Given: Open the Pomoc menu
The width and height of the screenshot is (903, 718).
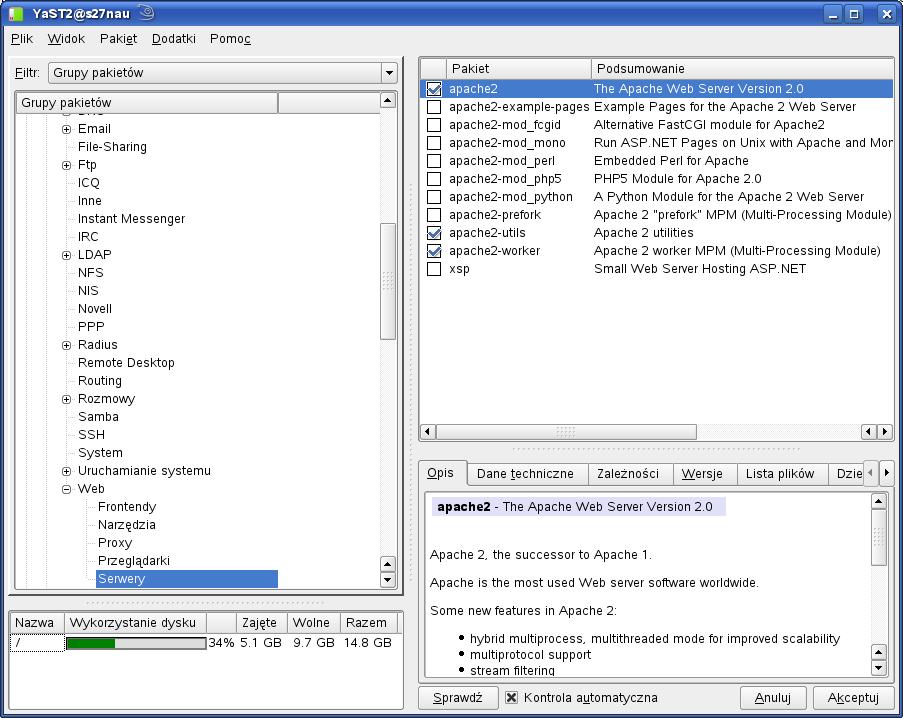Looking at the screenshot, I should 230,39.
